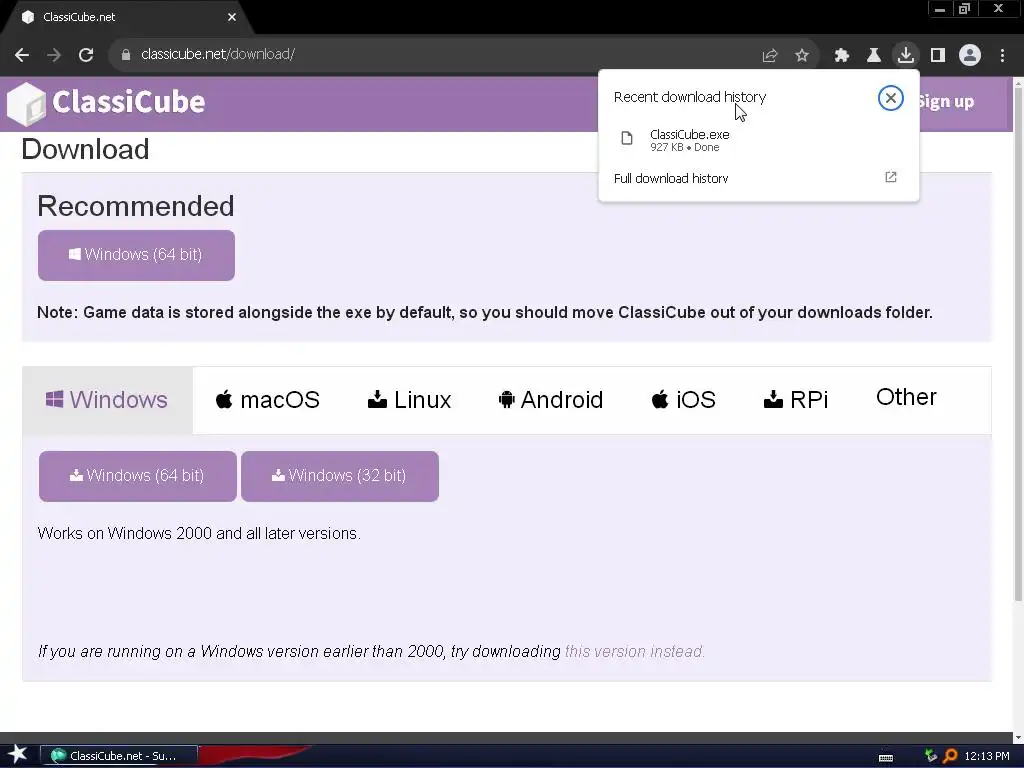Bookmark this page with the star icon

[x=802, y=56]
